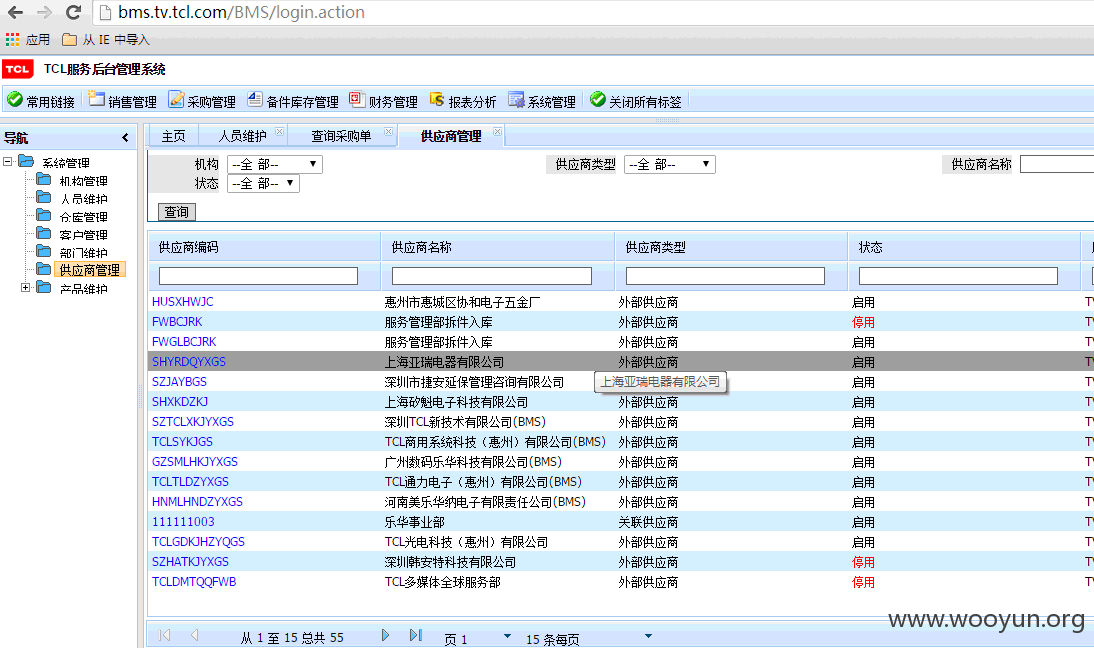Click the 查询 button
The width and height of the screenshot is (1094, 648).
click(x=177, y=211)
